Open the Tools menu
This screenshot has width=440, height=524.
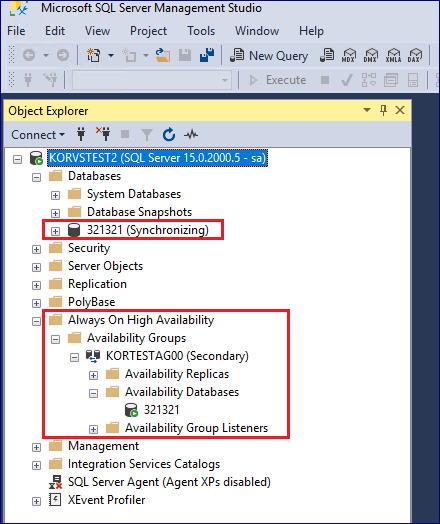pos(201,31)
